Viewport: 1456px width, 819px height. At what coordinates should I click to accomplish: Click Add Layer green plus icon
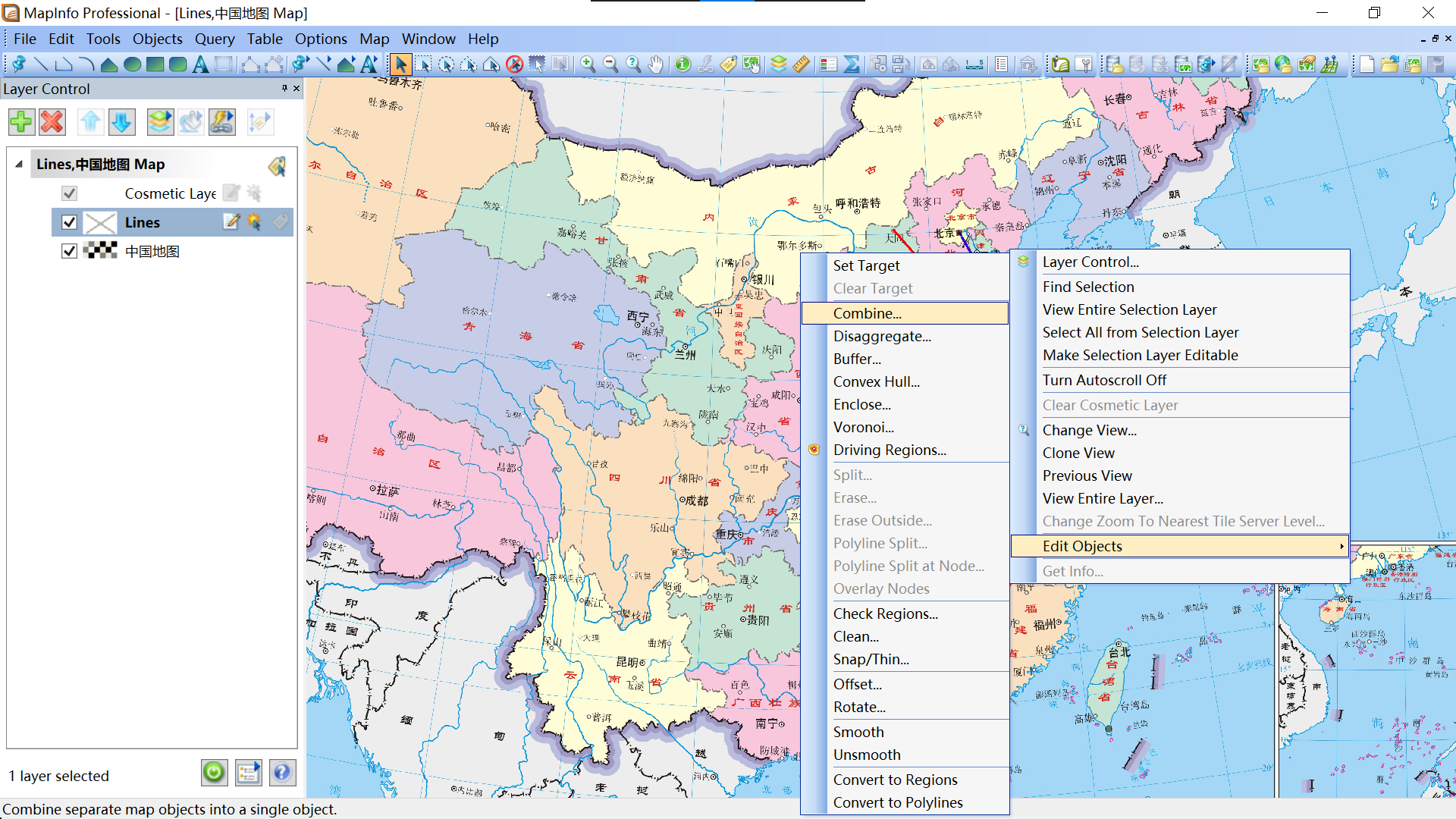[21, 121]
